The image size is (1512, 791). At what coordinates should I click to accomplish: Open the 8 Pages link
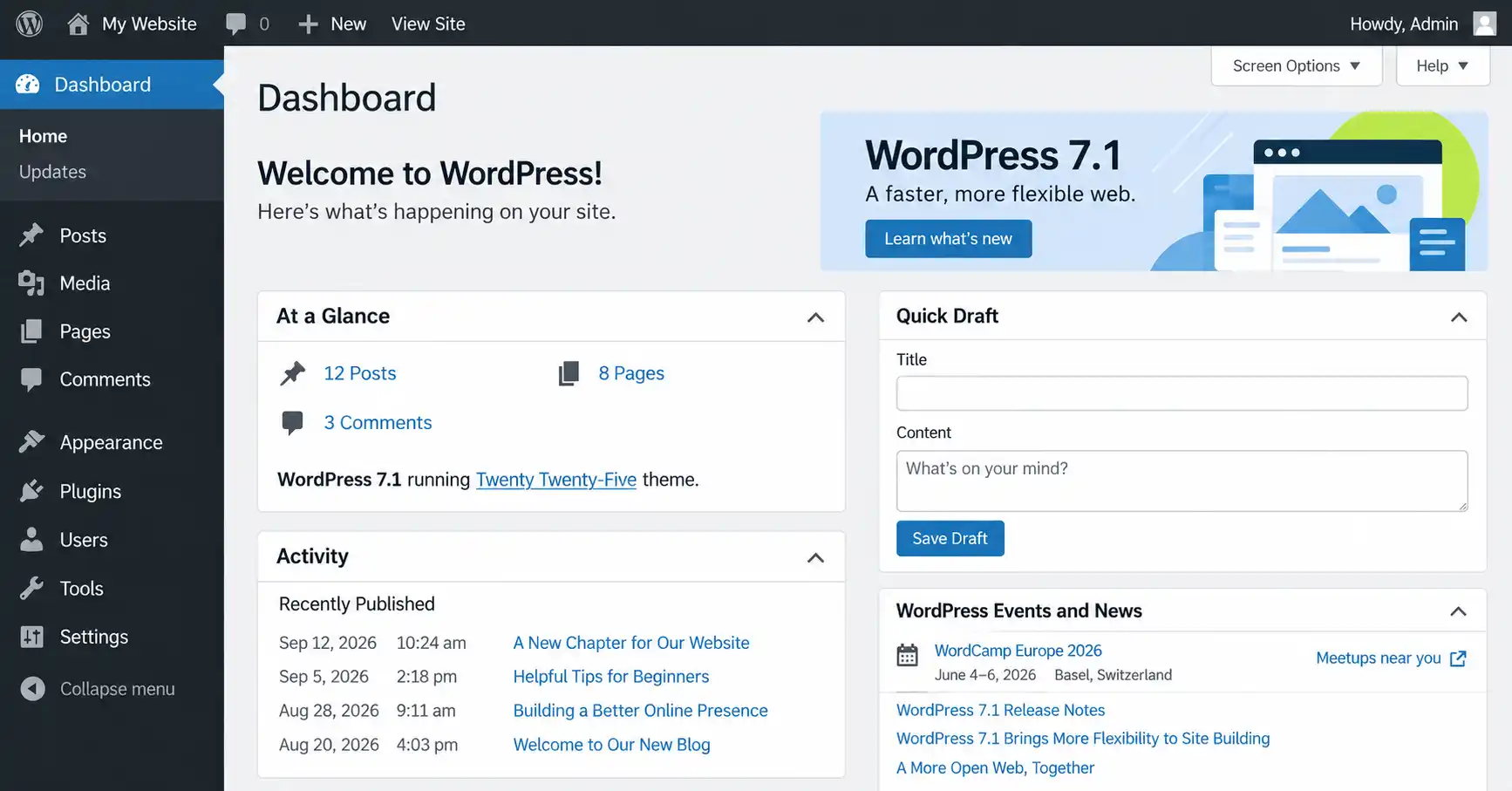coord(631,373)
